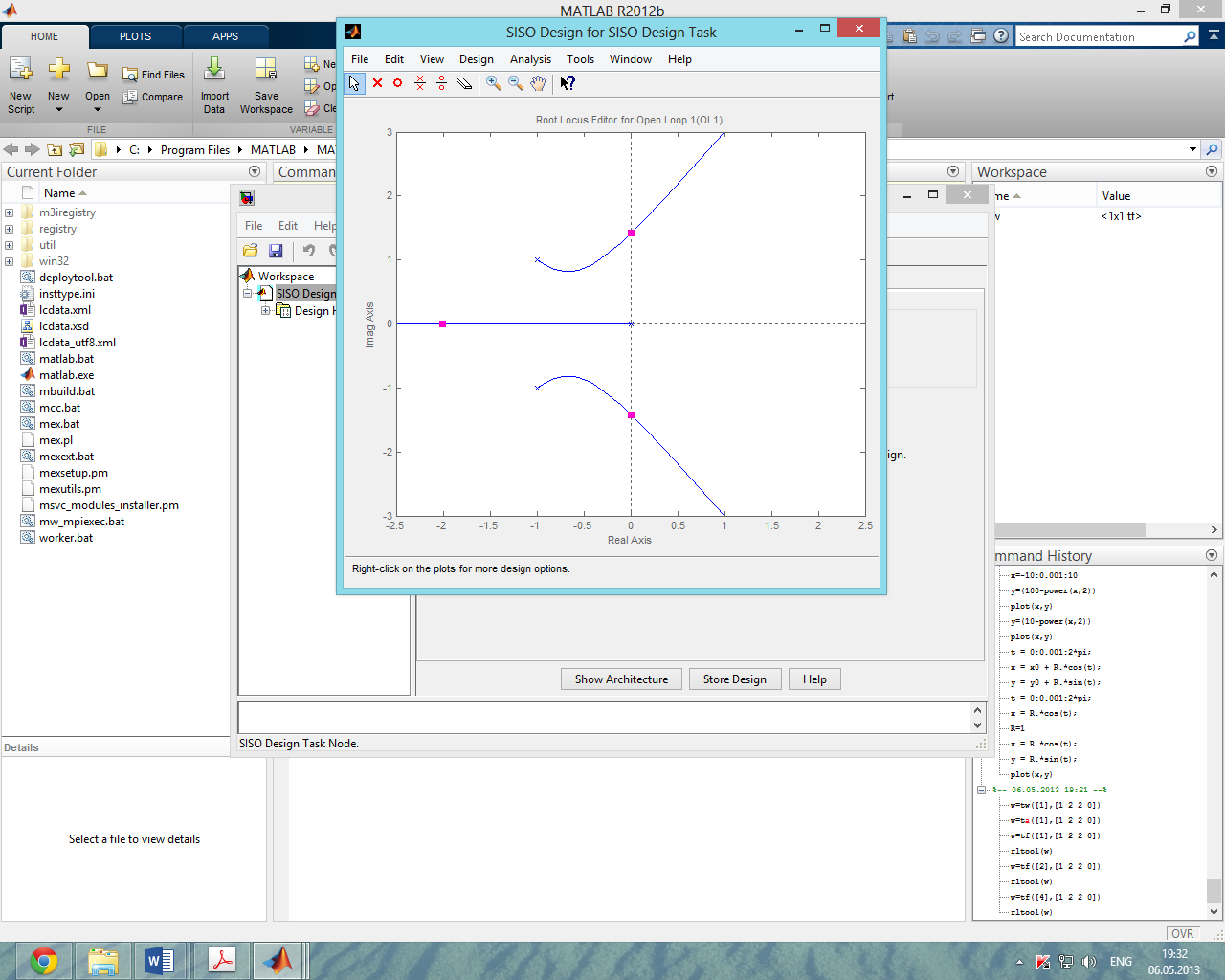Expand the util folder
This screenshot has height=980, width=1225.
click(9, 245)
